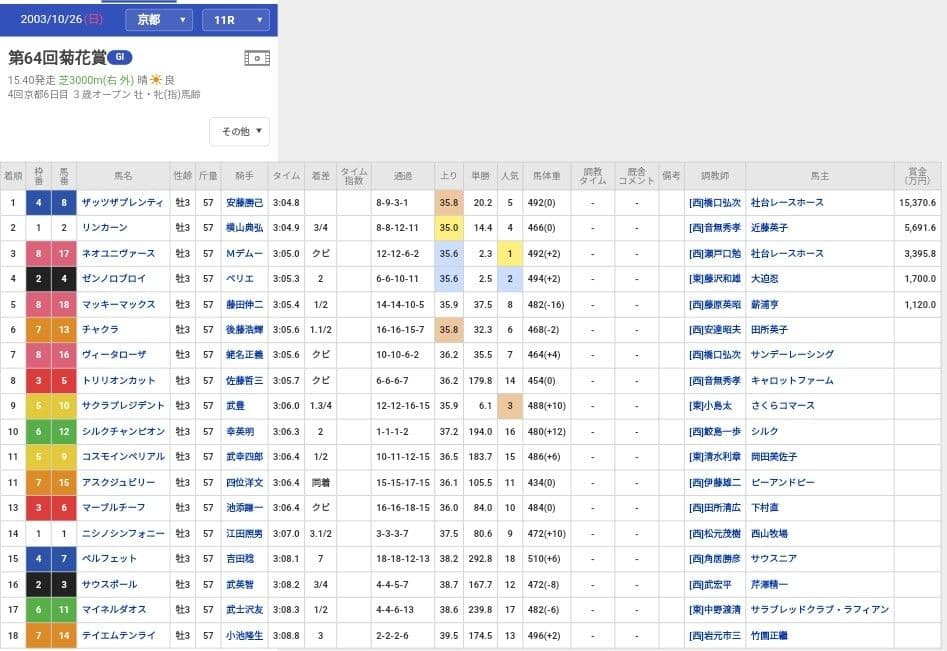
Task: Click the 上り column header
Action: pos(449,176)
